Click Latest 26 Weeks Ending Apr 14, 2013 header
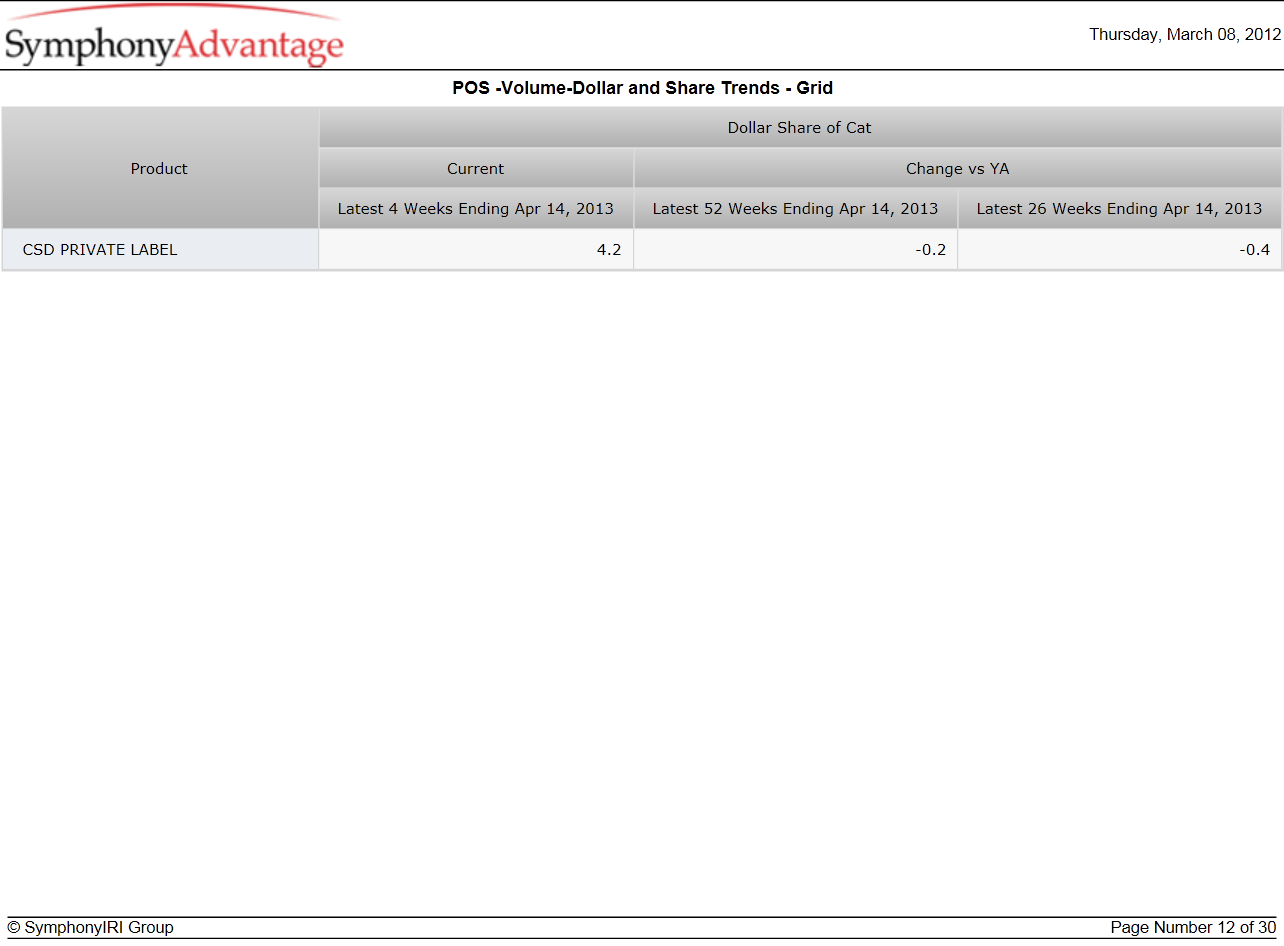 pyautogui.click(x=1120, y=209)
